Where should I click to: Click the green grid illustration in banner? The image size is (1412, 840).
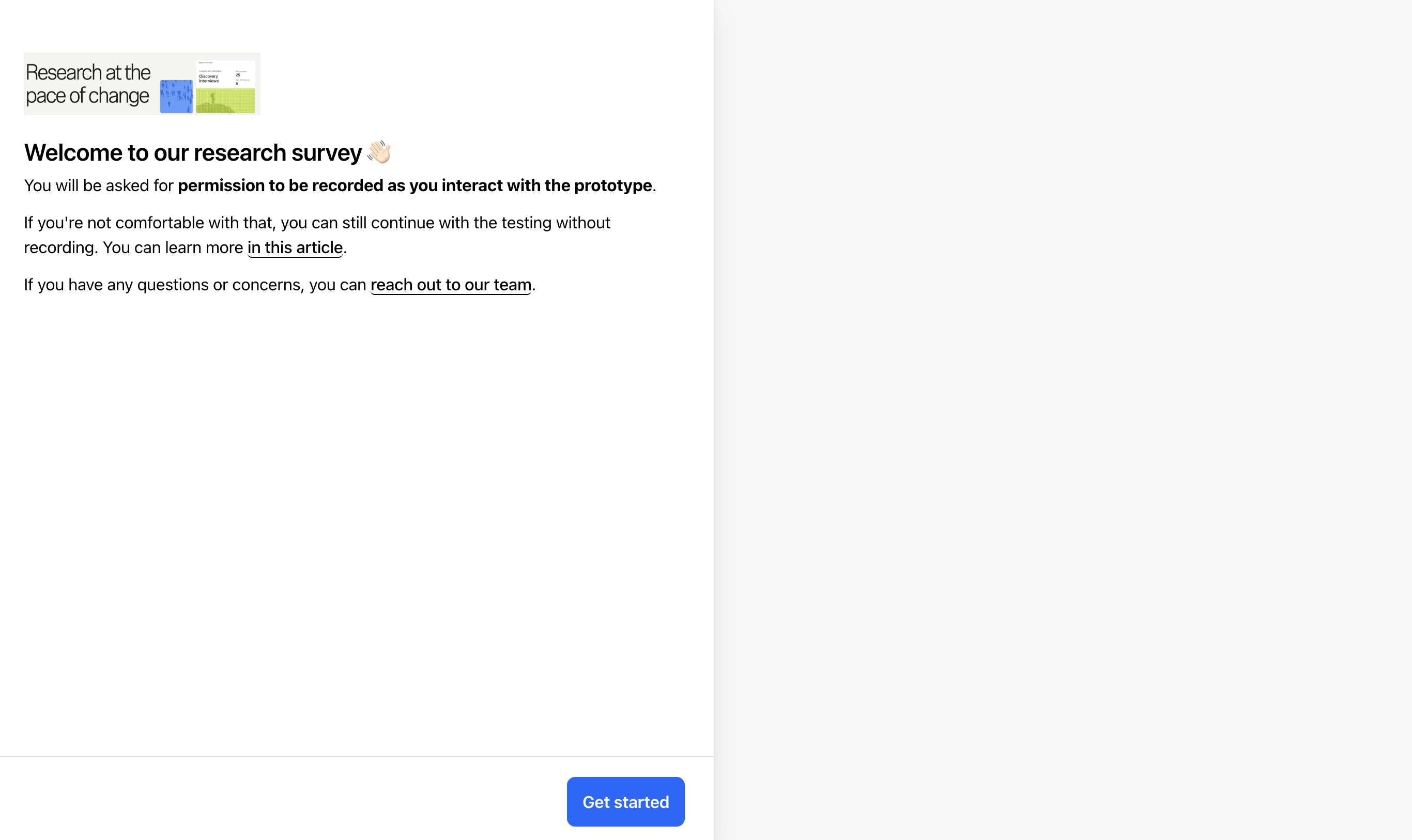[225, 101]
